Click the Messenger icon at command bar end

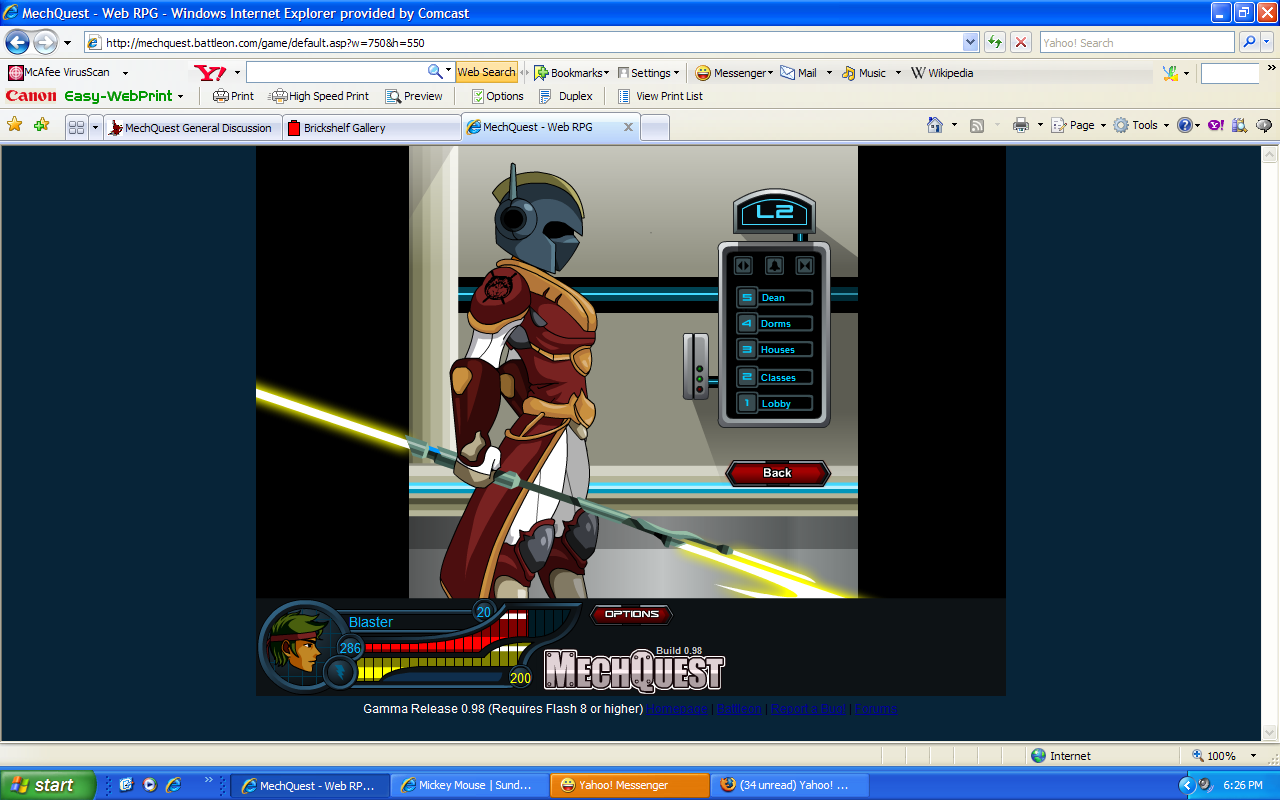point(1264,125)
